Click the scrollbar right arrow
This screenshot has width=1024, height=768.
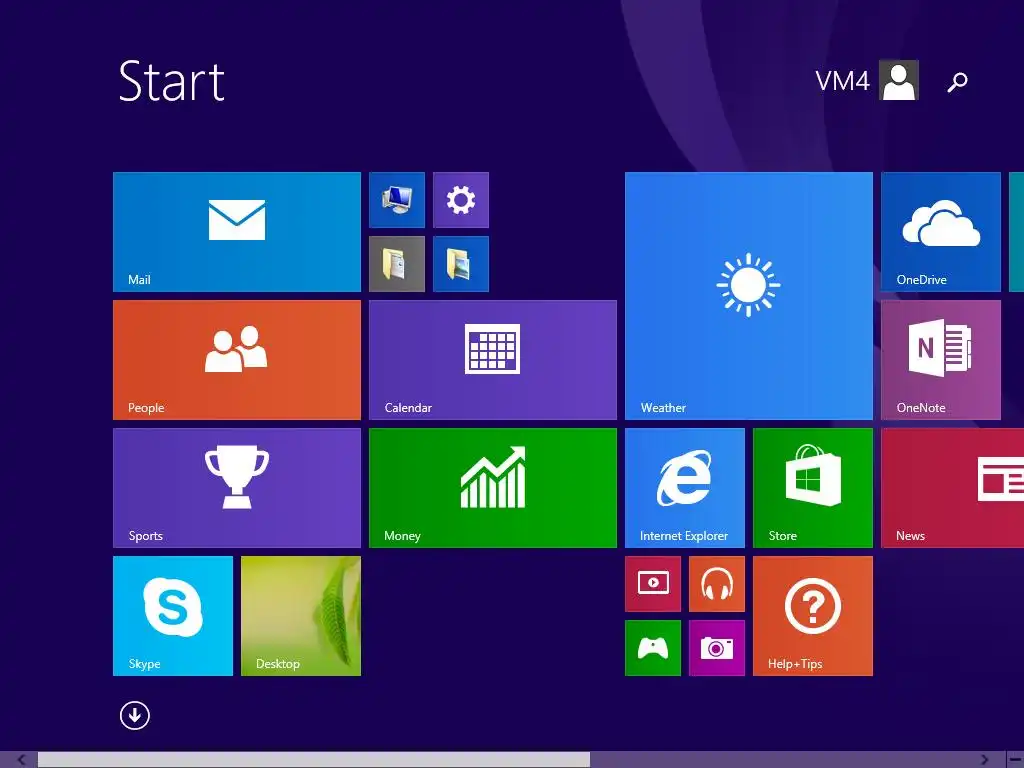984,760
